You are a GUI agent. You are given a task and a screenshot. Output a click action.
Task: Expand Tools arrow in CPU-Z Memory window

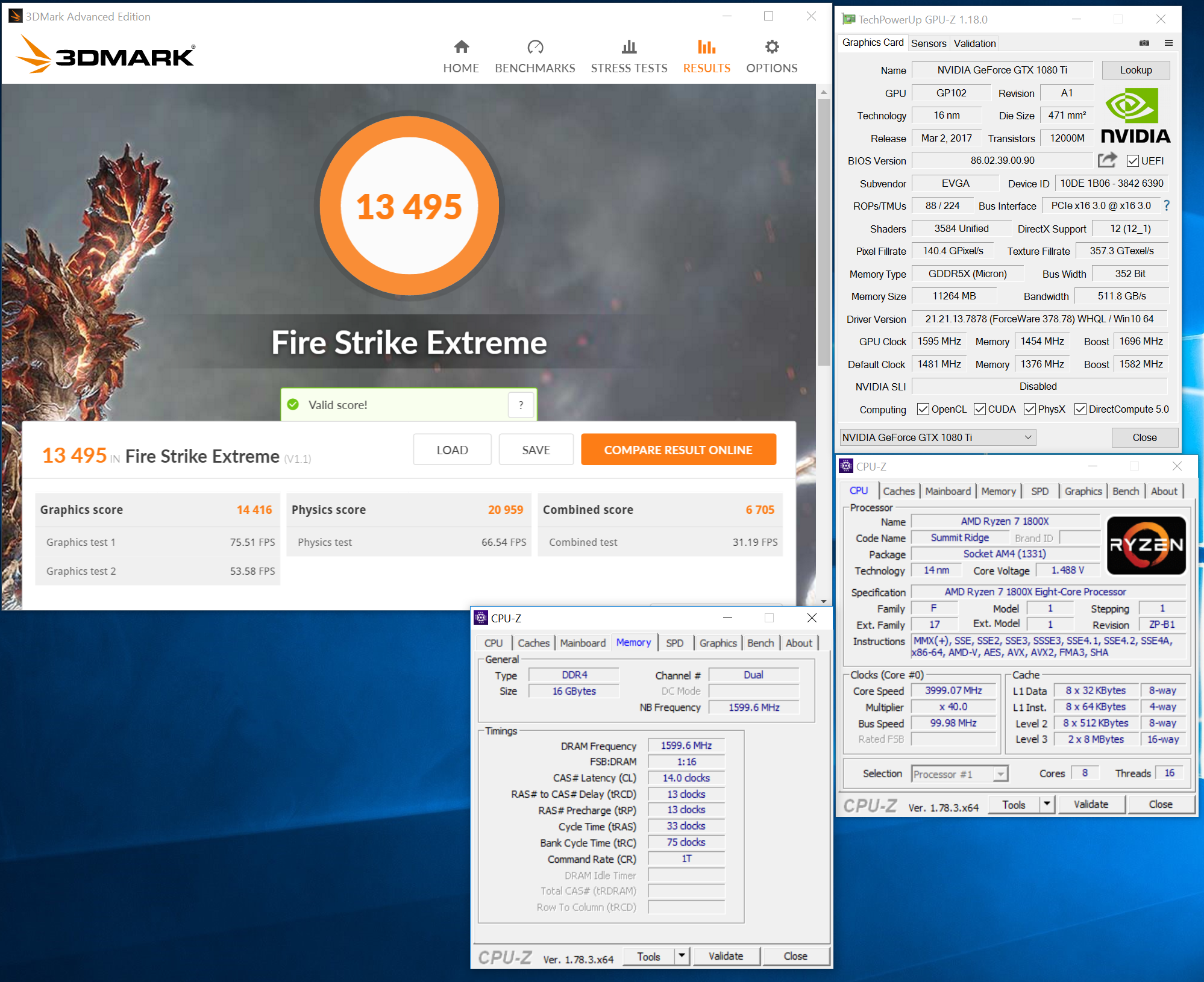pos(682,956)
